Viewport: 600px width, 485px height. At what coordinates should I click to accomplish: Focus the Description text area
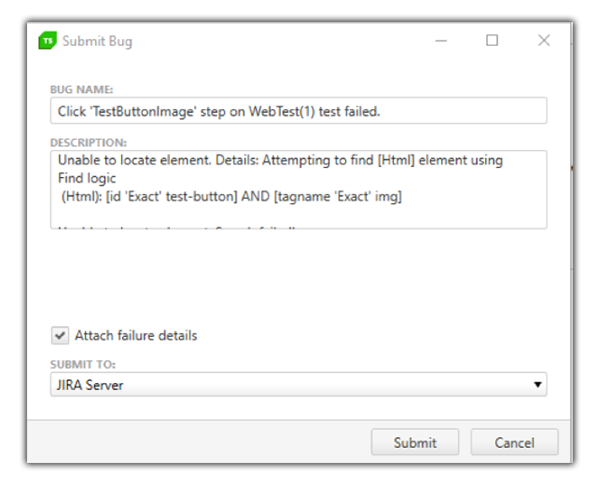point(298,190)
